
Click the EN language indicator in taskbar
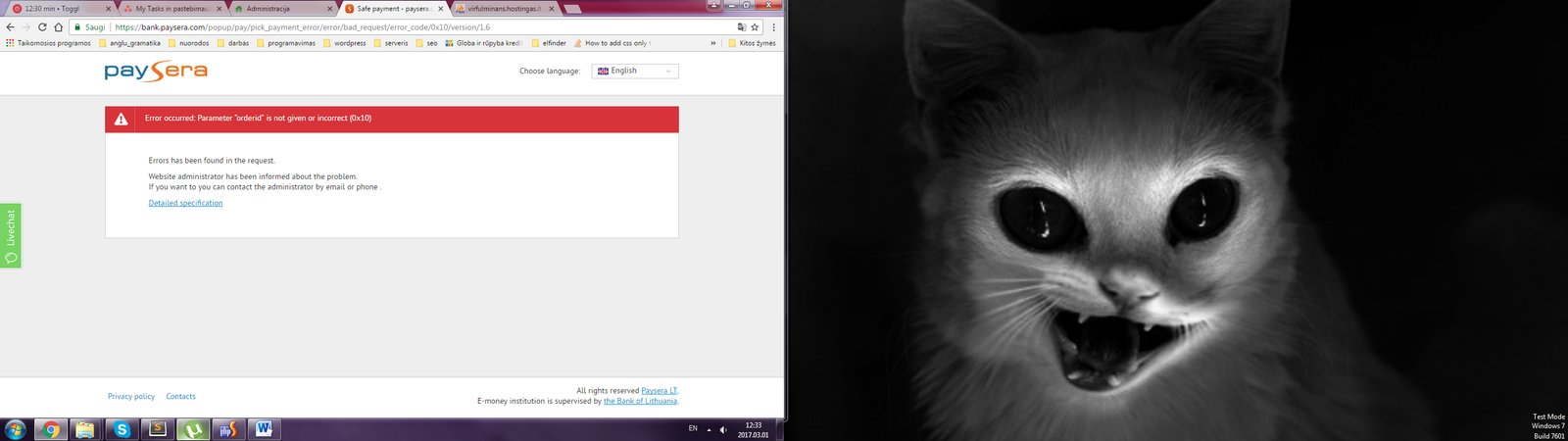click(693, 428)
